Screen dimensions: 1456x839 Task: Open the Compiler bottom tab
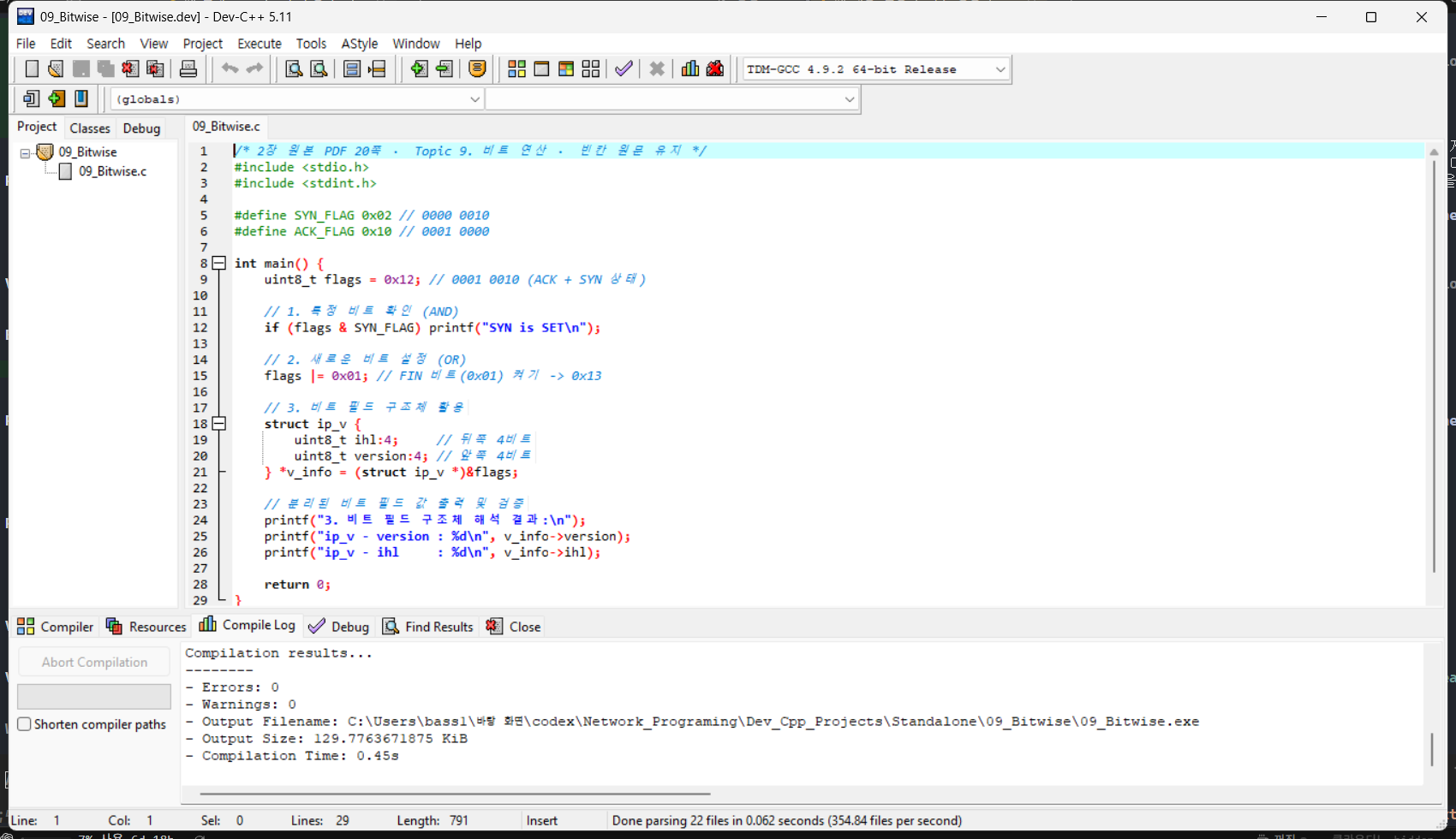click(56, 627)
